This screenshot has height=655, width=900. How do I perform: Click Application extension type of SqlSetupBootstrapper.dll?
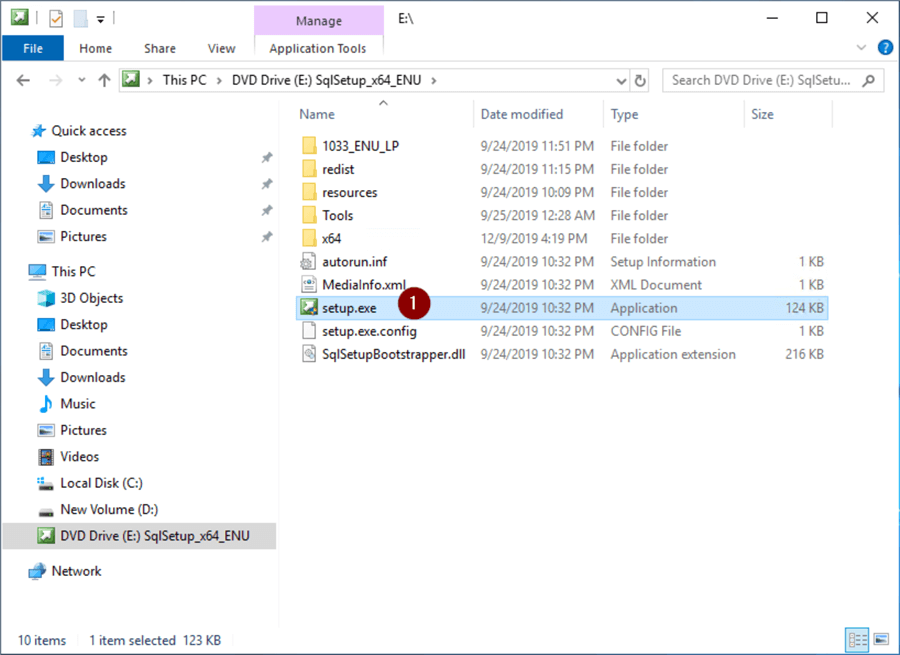click(x=673, y=354)
